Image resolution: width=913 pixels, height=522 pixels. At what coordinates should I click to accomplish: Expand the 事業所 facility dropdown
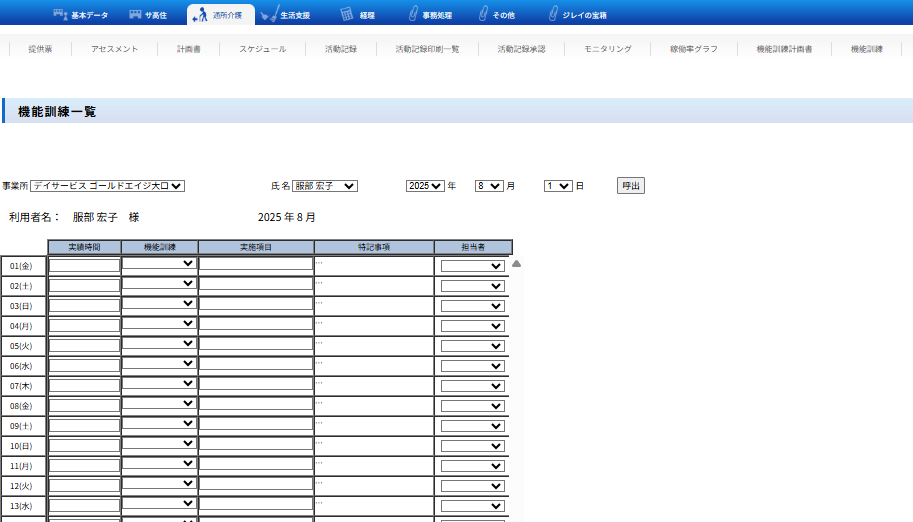108,186
